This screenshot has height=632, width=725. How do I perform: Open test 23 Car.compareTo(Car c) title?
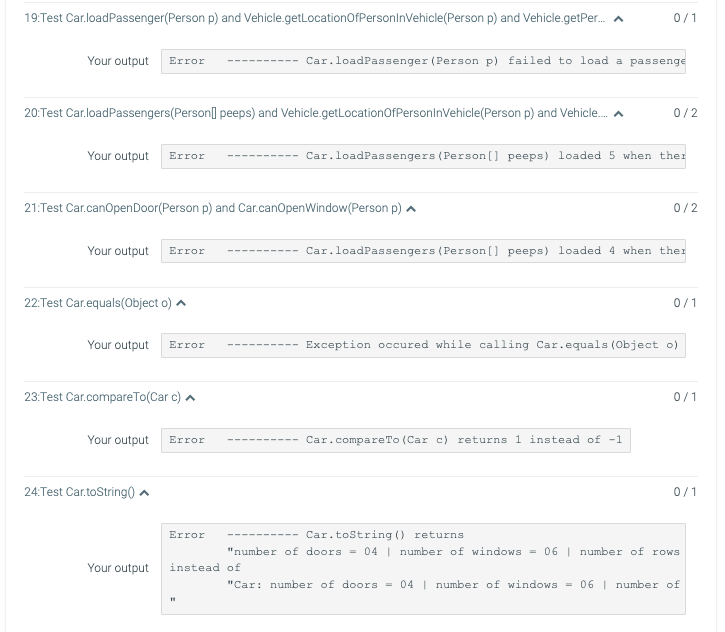[x=103, y=397]
